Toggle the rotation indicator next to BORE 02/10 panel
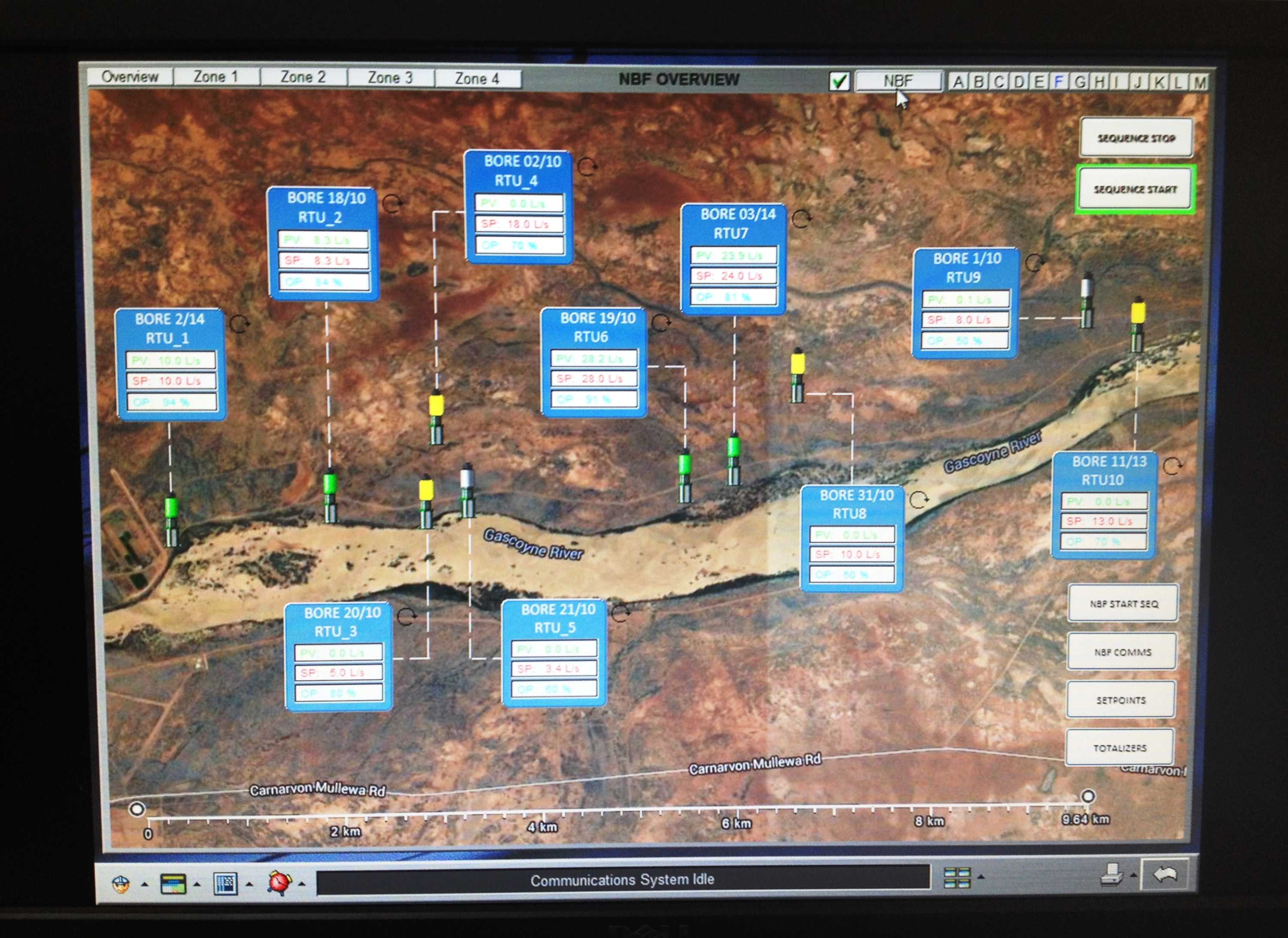 point(586,167)
